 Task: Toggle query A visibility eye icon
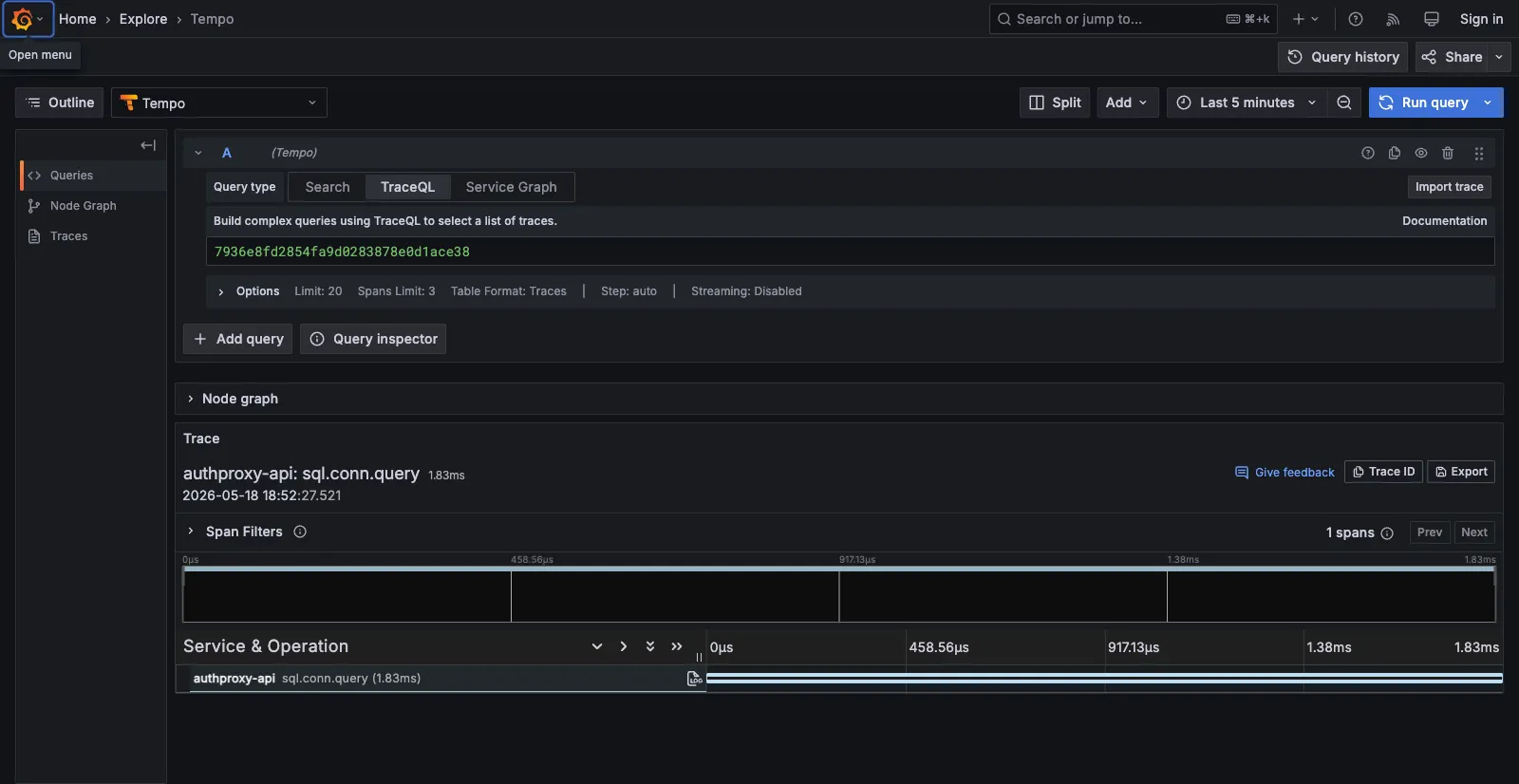(x=1421, y=153)
